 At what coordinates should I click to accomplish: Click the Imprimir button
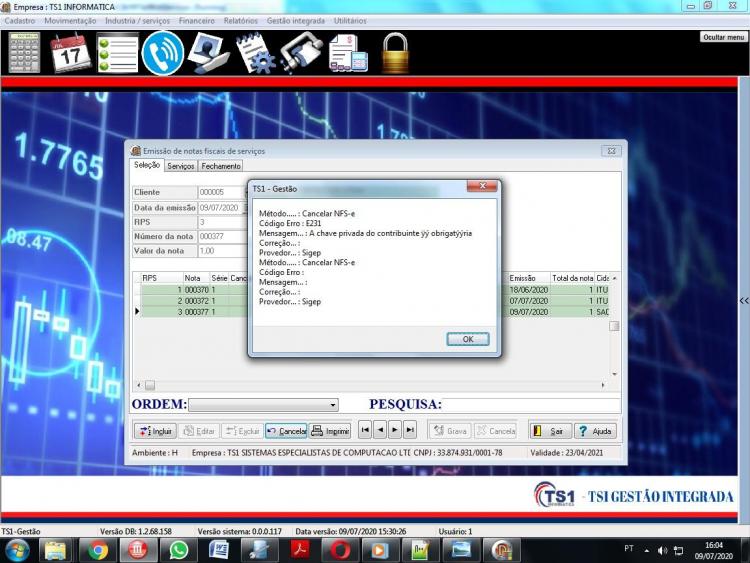click(330, 431)
